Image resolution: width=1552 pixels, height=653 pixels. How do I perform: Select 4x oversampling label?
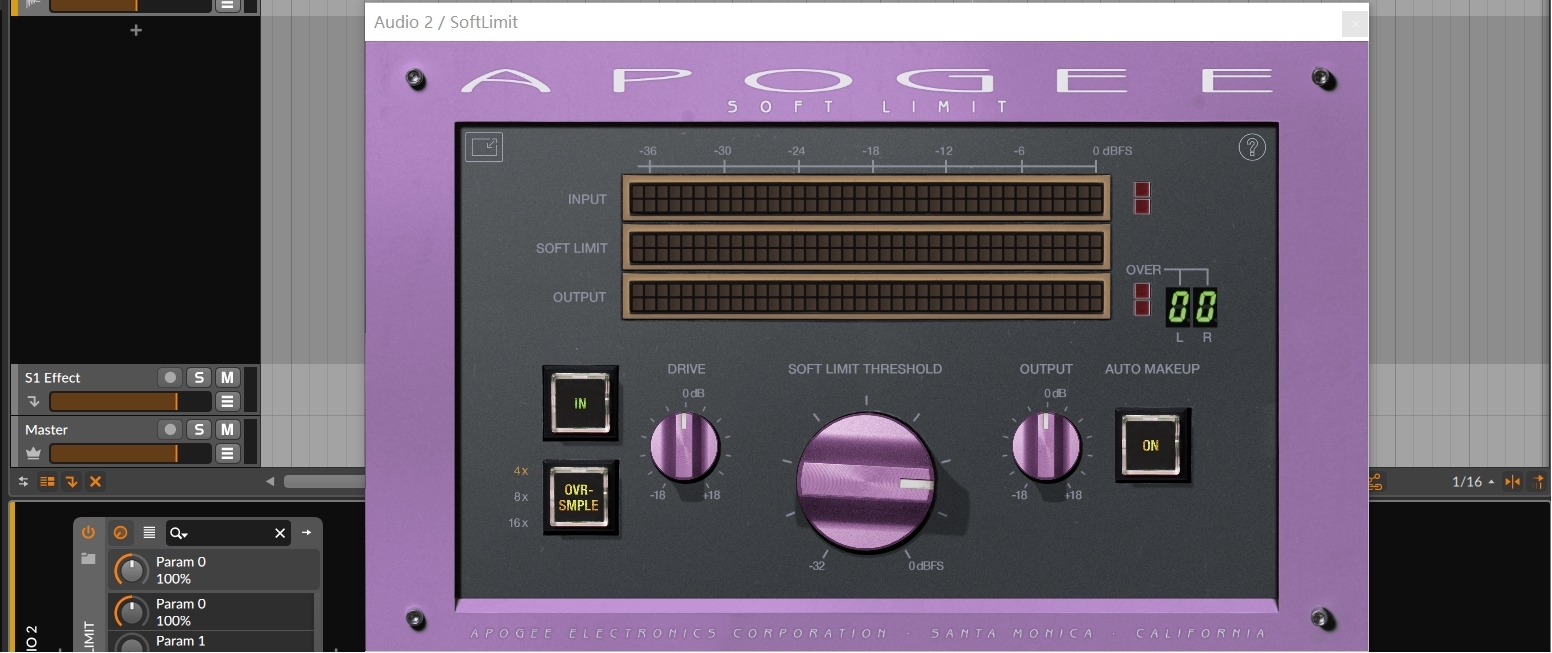coord(521,470)
